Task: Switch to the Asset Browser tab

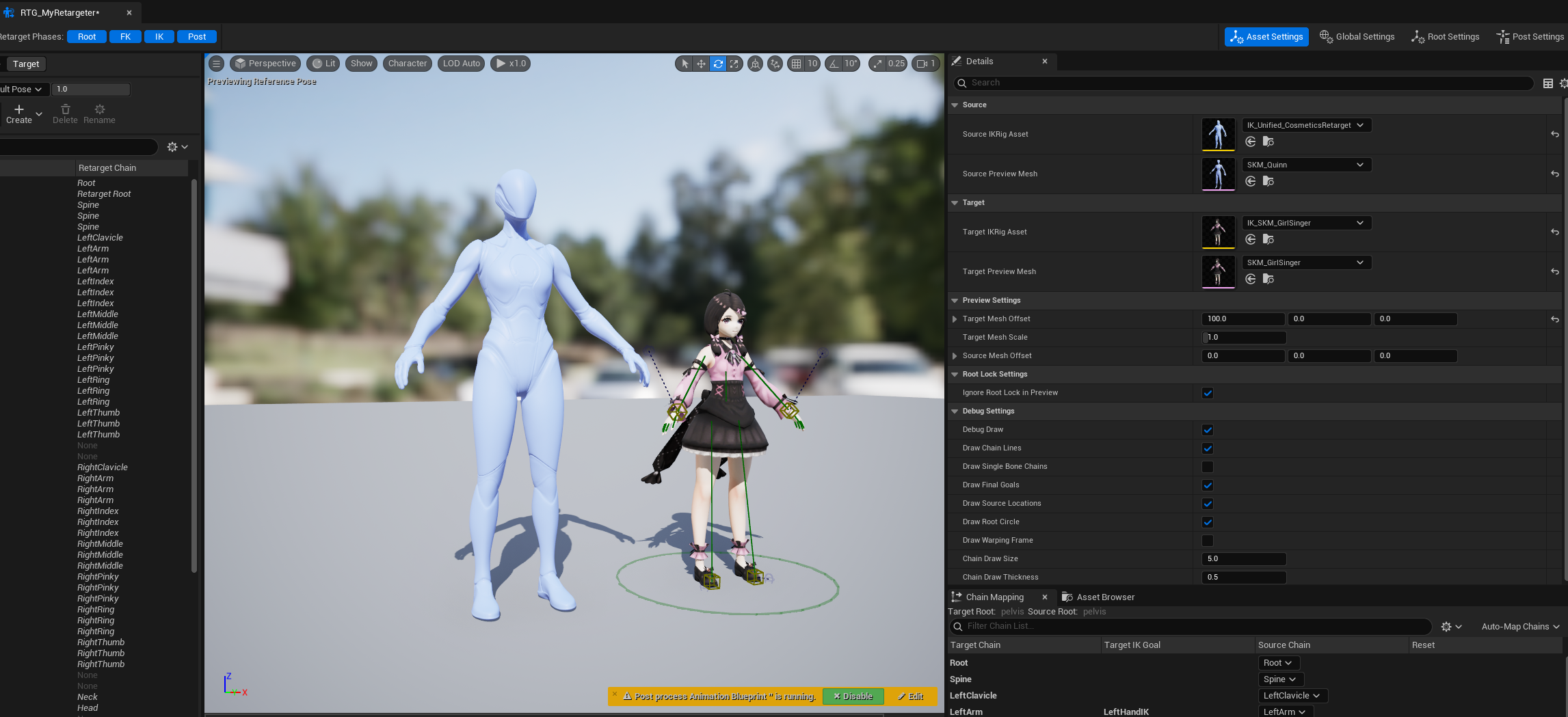Action: click(x=1098, y=597)
